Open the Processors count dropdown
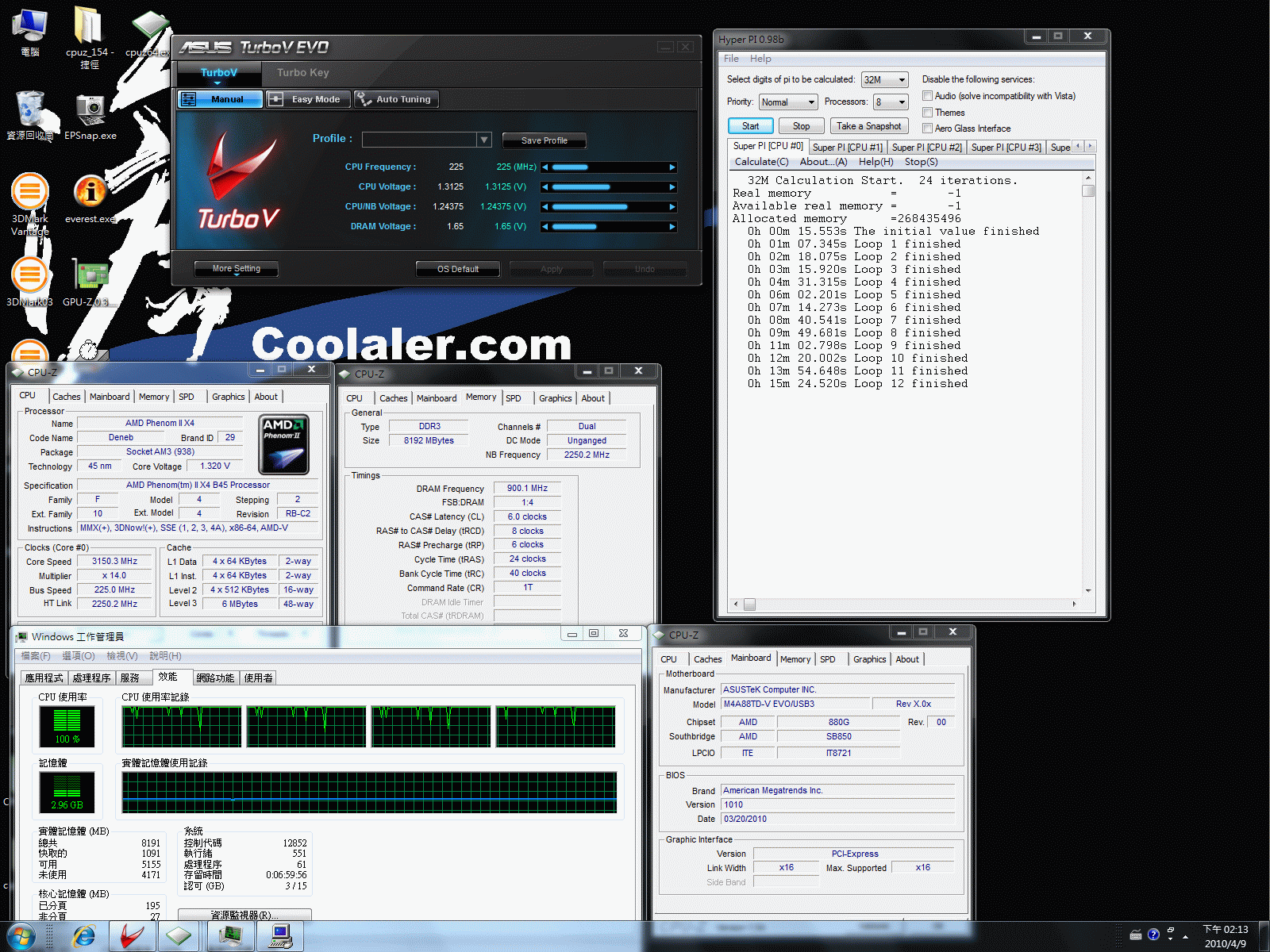Viewport: 1270px width, 952px height. (891, 102)
